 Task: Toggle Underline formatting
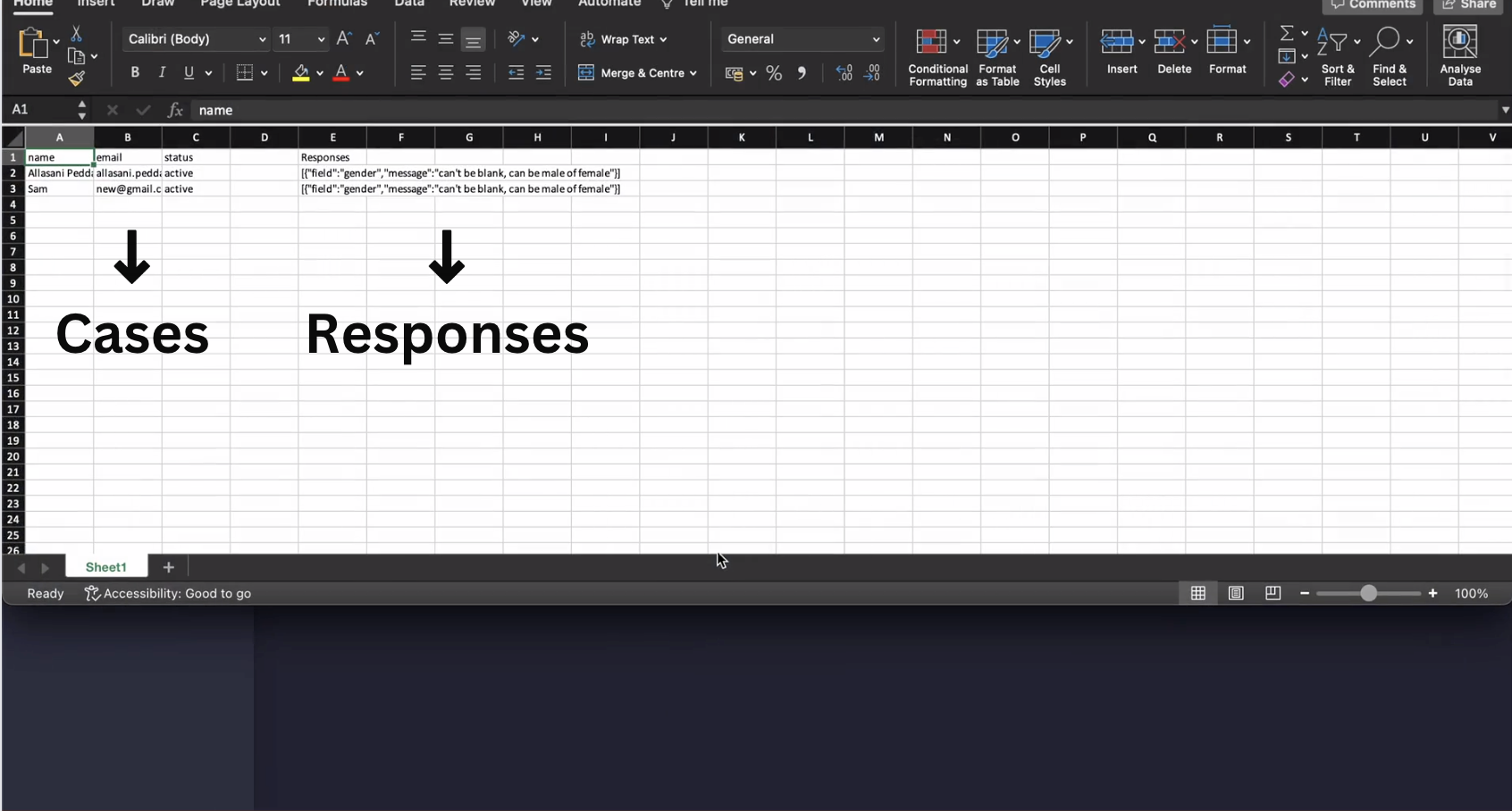click(189, 72)
